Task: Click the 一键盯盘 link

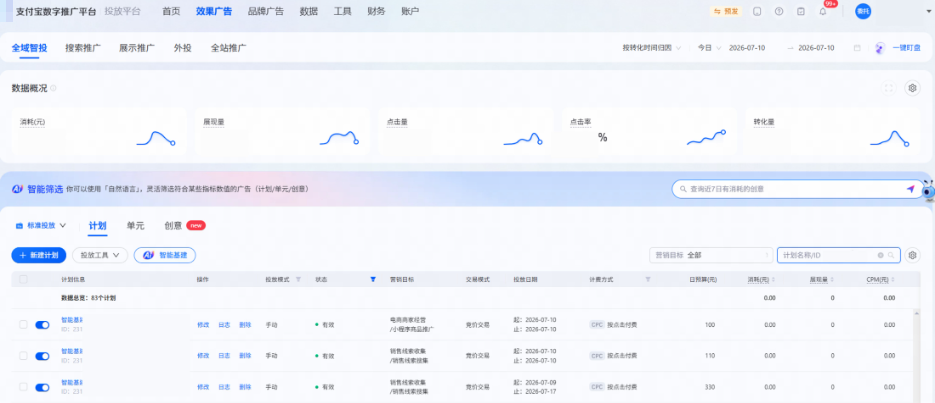Action: click(907, 48)
